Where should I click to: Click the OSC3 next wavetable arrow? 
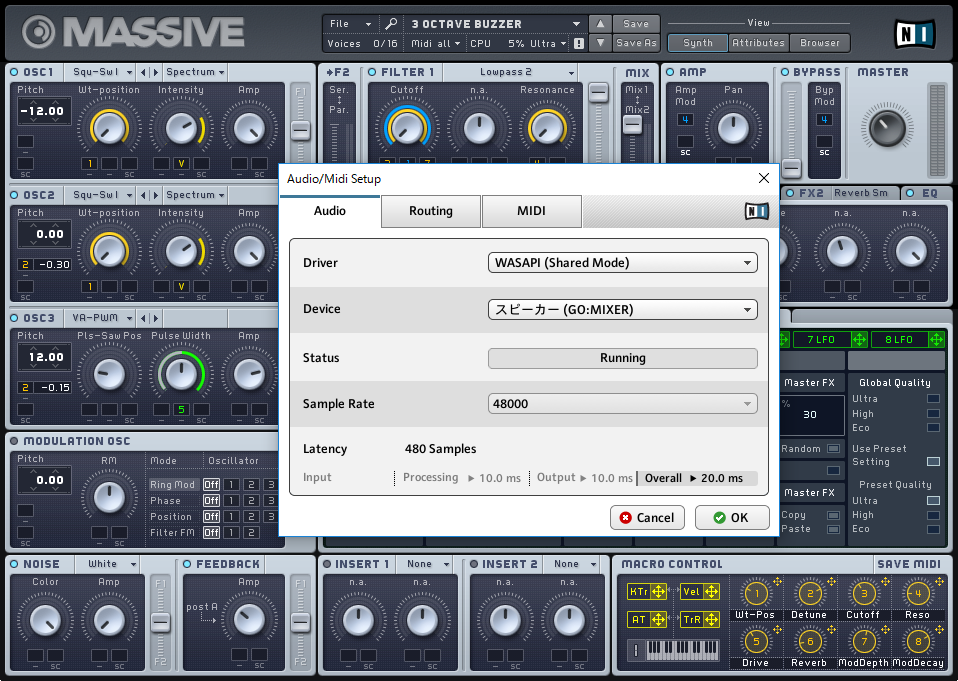coord(155,318)
